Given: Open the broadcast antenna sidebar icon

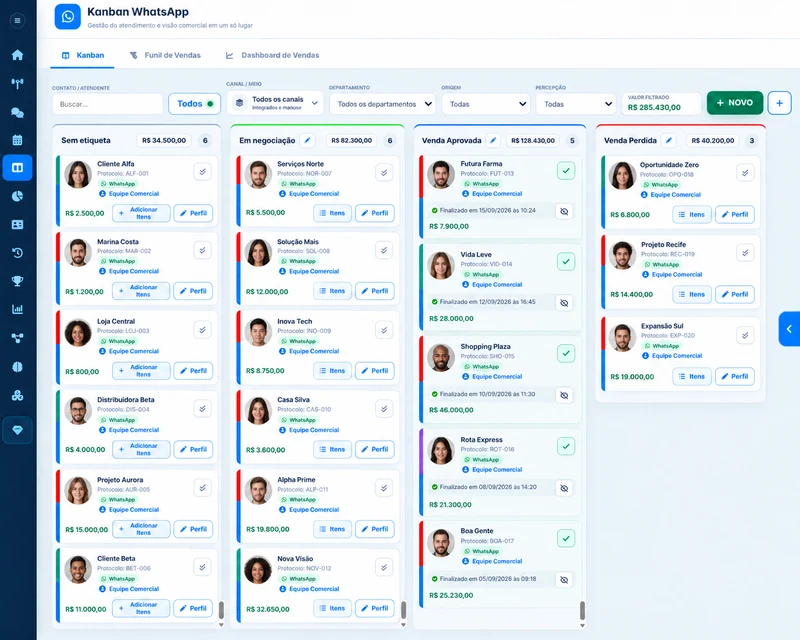Looking at the screenshot, I should pyautogui.click(x=17, y=84).
